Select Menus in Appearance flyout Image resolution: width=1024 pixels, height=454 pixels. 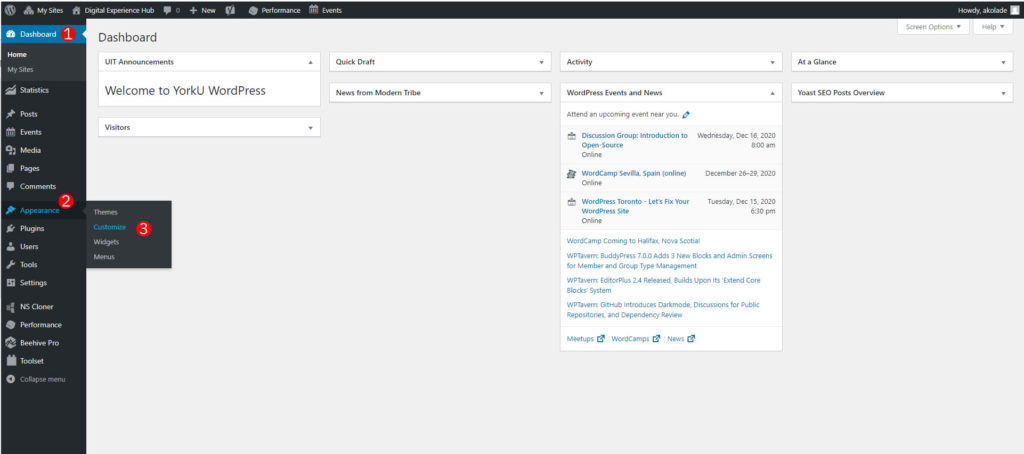(104, 257)
